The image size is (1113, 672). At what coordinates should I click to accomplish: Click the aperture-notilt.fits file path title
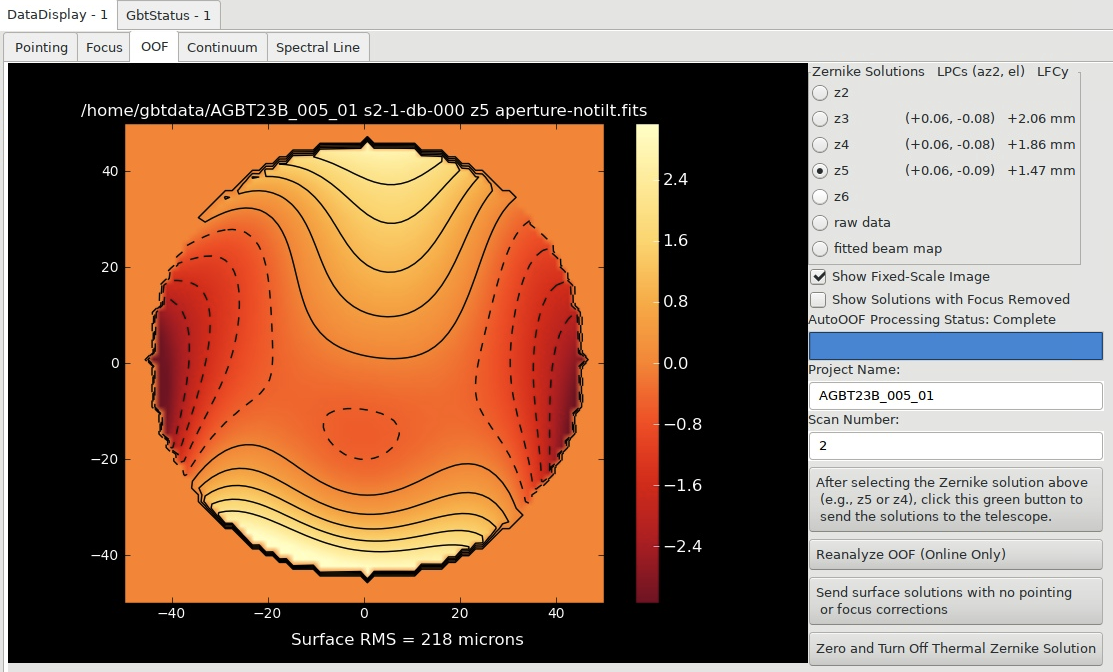[x=364, y=111]
